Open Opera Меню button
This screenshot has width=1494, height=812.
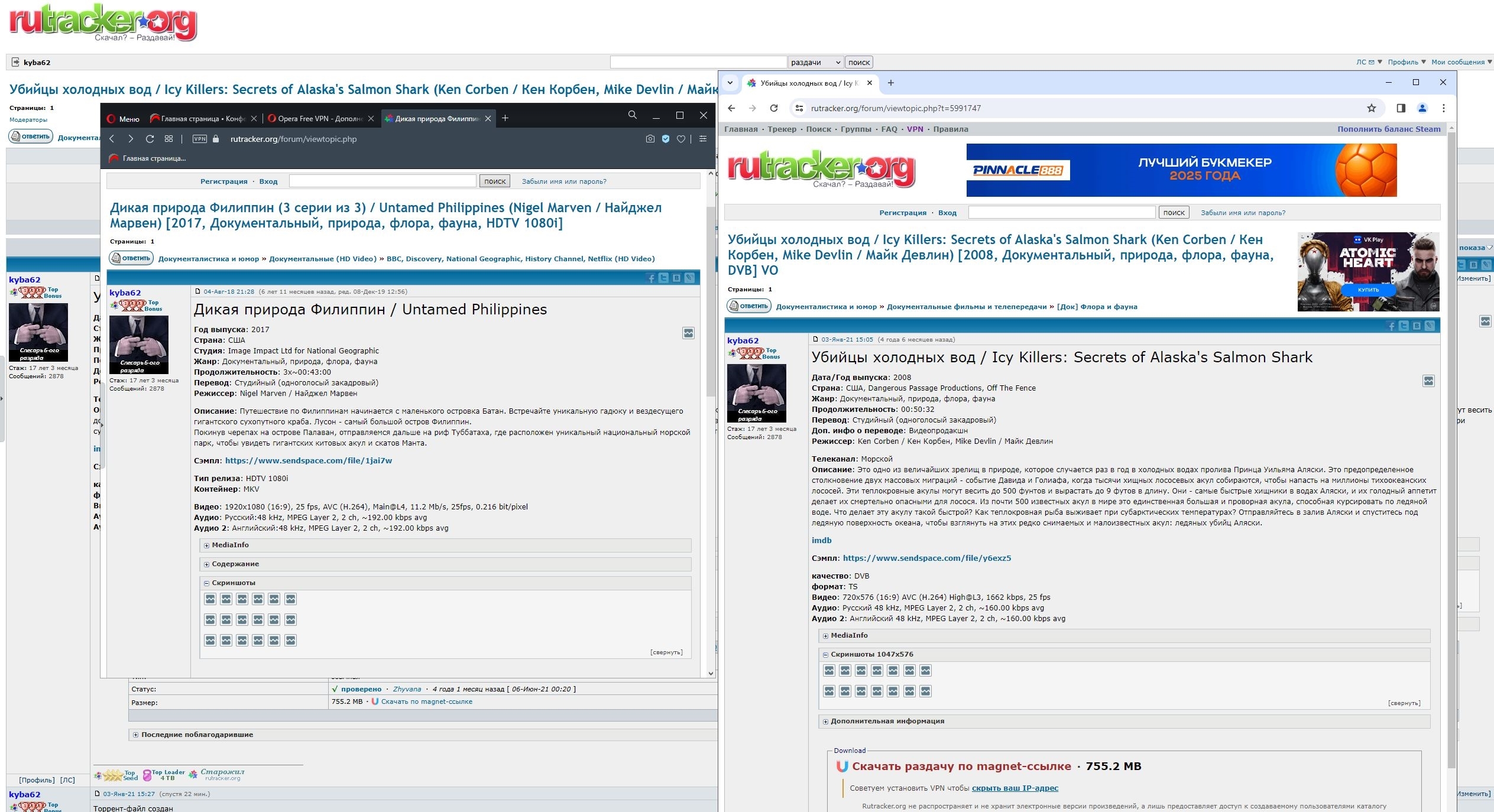[x=124, y=119]
